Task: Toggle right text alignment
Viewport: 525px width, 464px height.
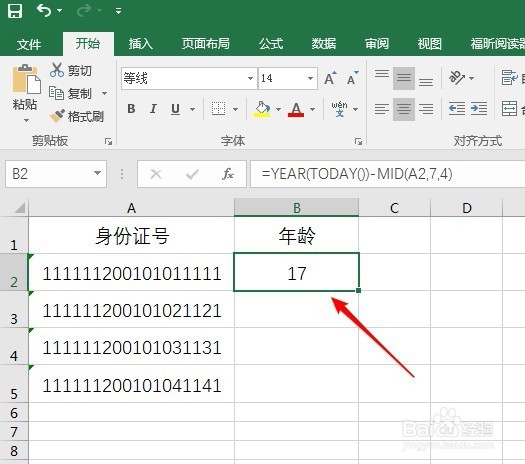Action: (426, 109)
